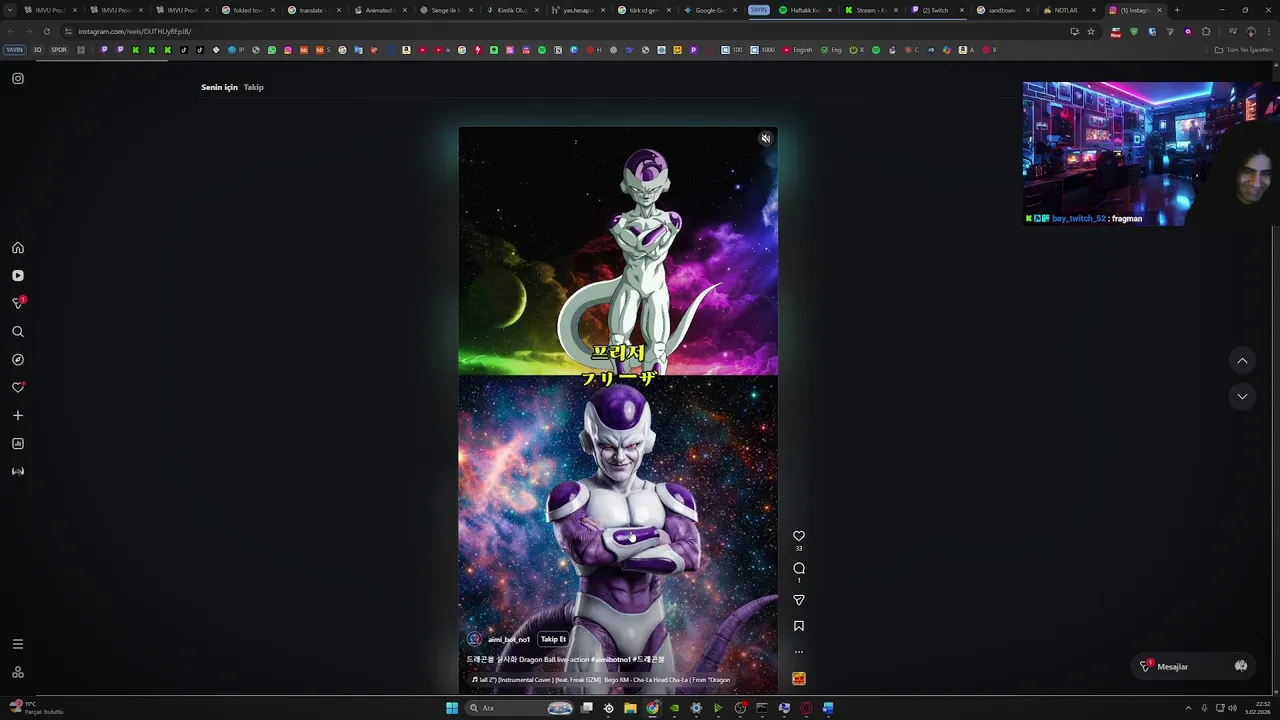1280x720 pixels.
Task: Go to next reel with down chevron
Action: click(1242, 396)
